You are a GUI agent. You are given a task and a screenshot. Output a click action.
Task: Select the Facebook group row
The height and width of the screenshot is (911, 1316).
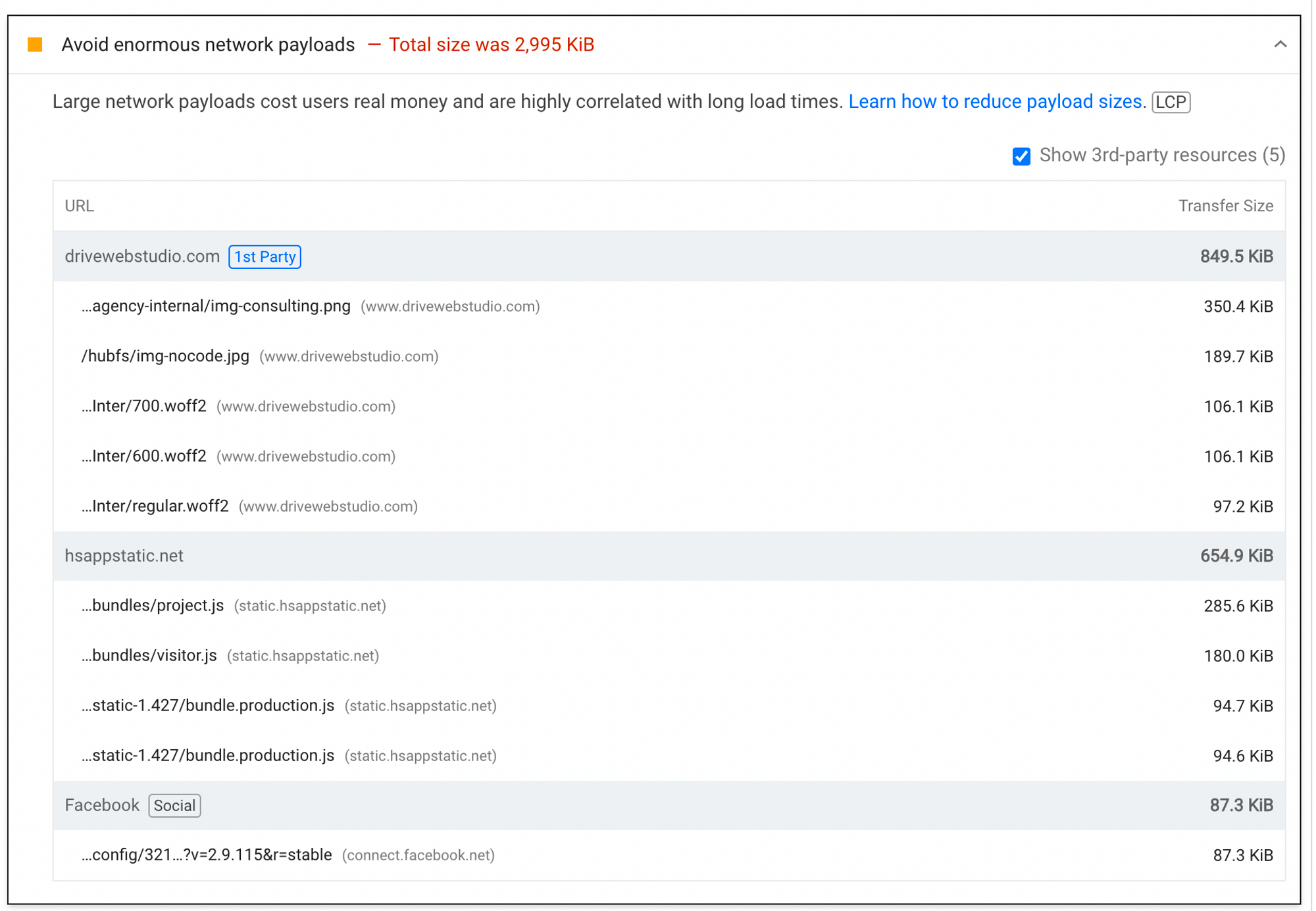(x=102, y=805)
